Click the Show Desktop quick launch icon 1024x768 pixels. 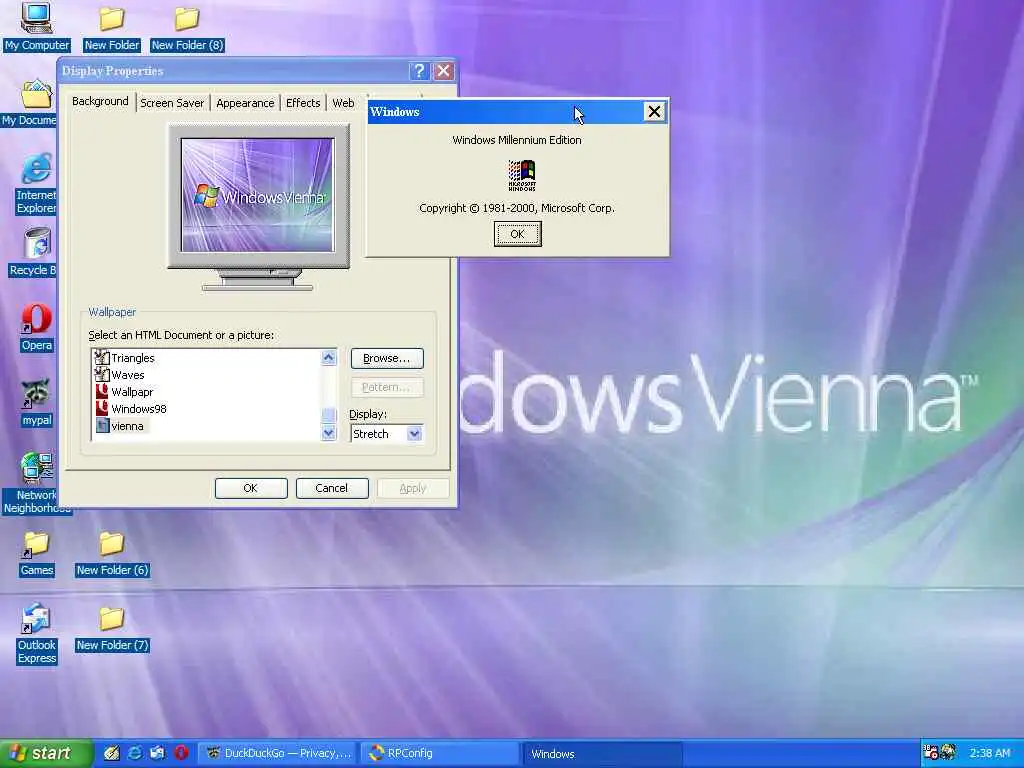(112, 753)
